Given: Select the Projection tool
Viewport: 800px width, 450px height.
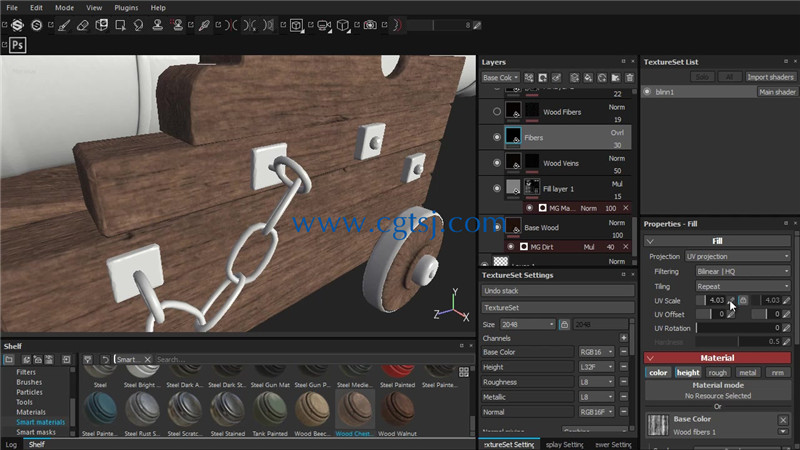Looking at the screenshot, I should tap(102, 25).
